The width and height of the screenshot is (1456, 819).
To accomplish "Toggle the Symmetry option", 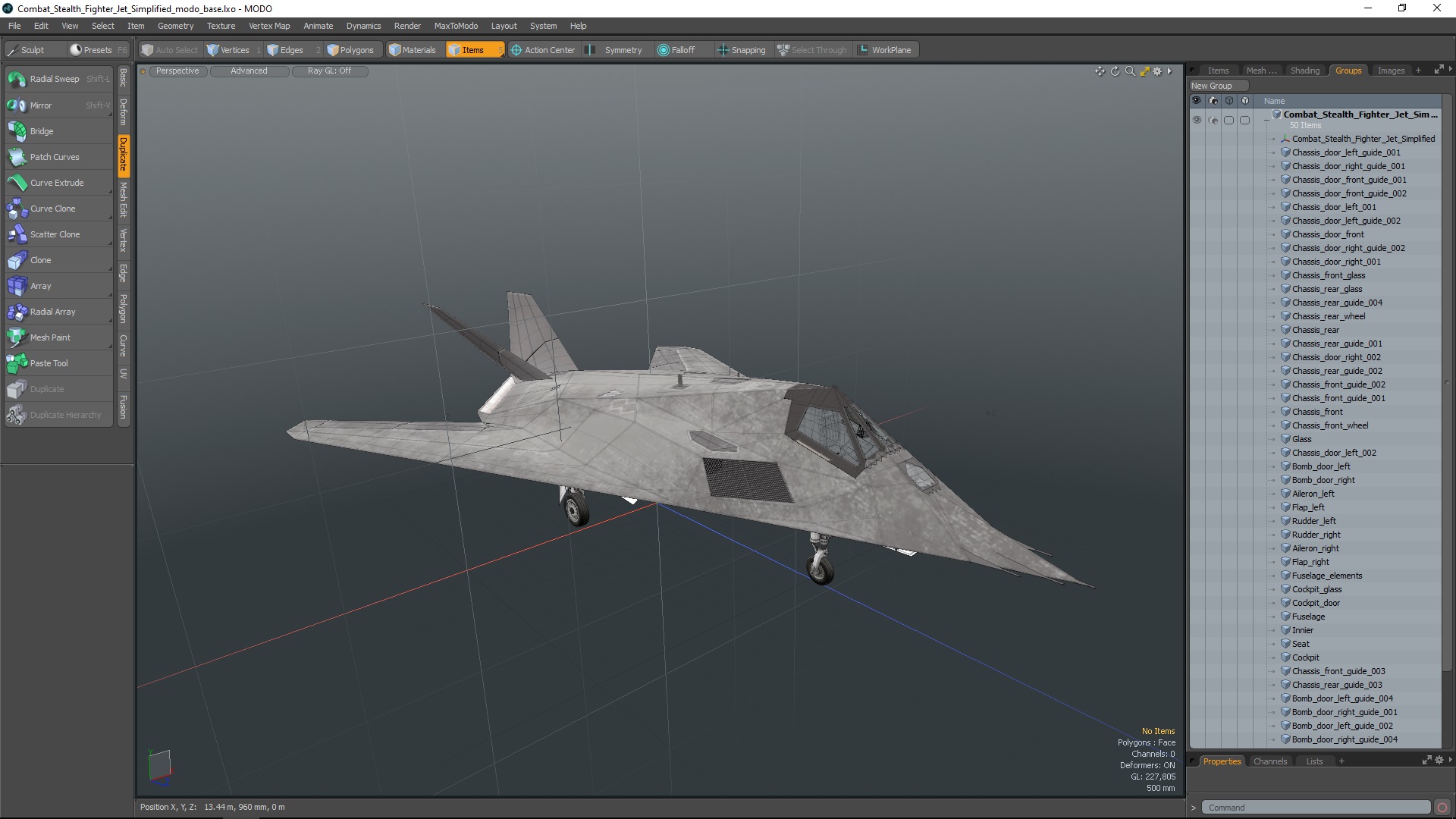I will click(623, 50).
